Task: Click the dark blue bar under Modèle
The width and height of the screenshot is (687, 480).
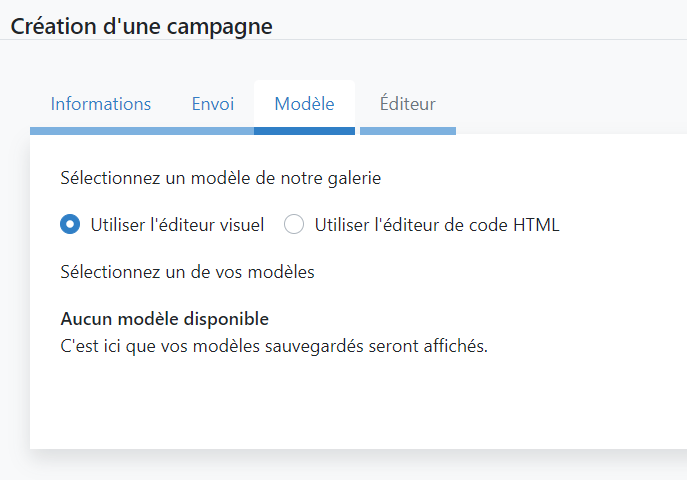Action: coord(304,131)
